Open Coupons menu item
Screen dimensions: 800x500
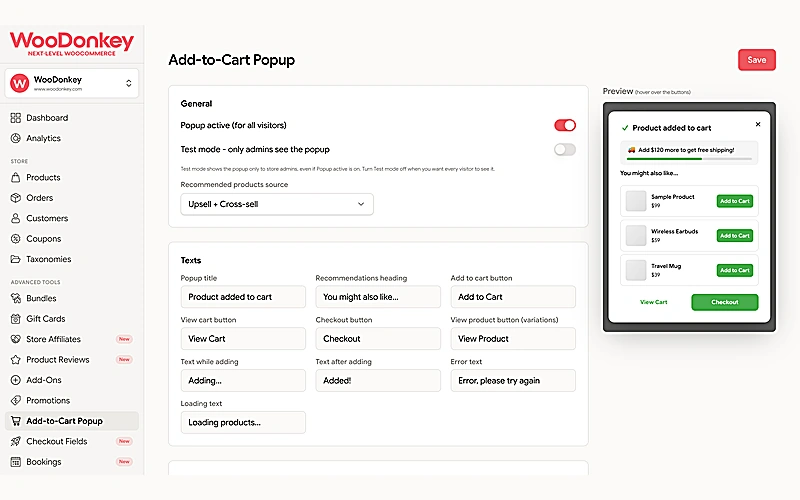(72, 239)
